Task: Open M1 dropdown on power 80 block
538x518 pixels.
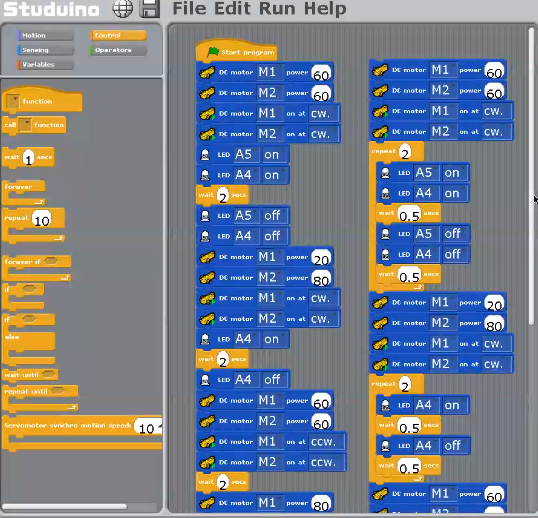Action: click(x=270, y=503)
